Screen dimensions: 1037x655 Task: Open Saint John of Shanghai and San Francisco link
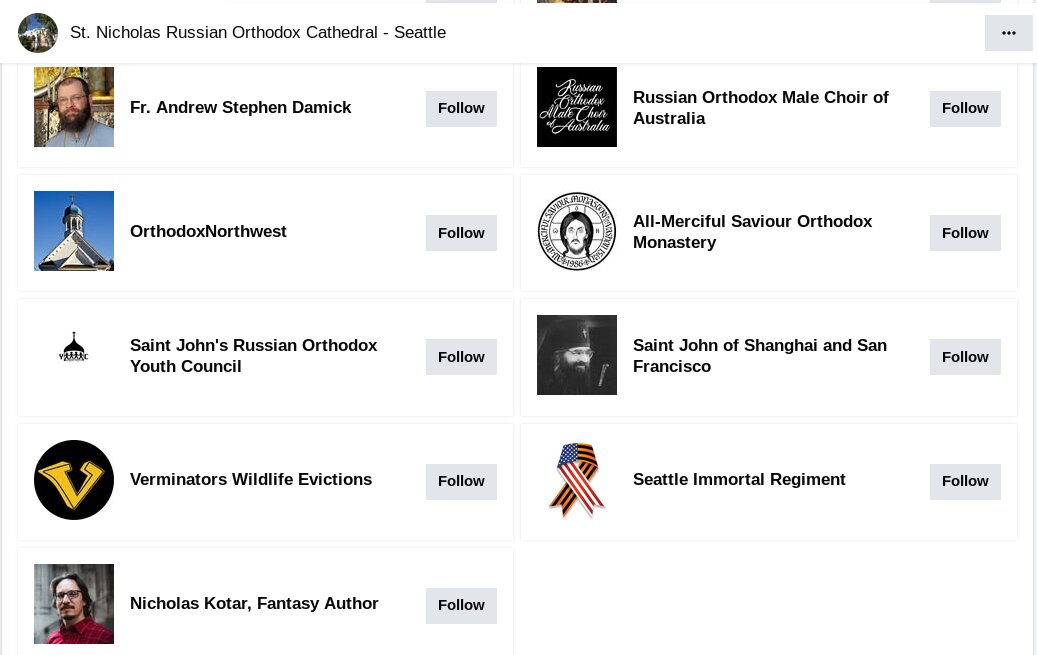[x=760, y=356]
